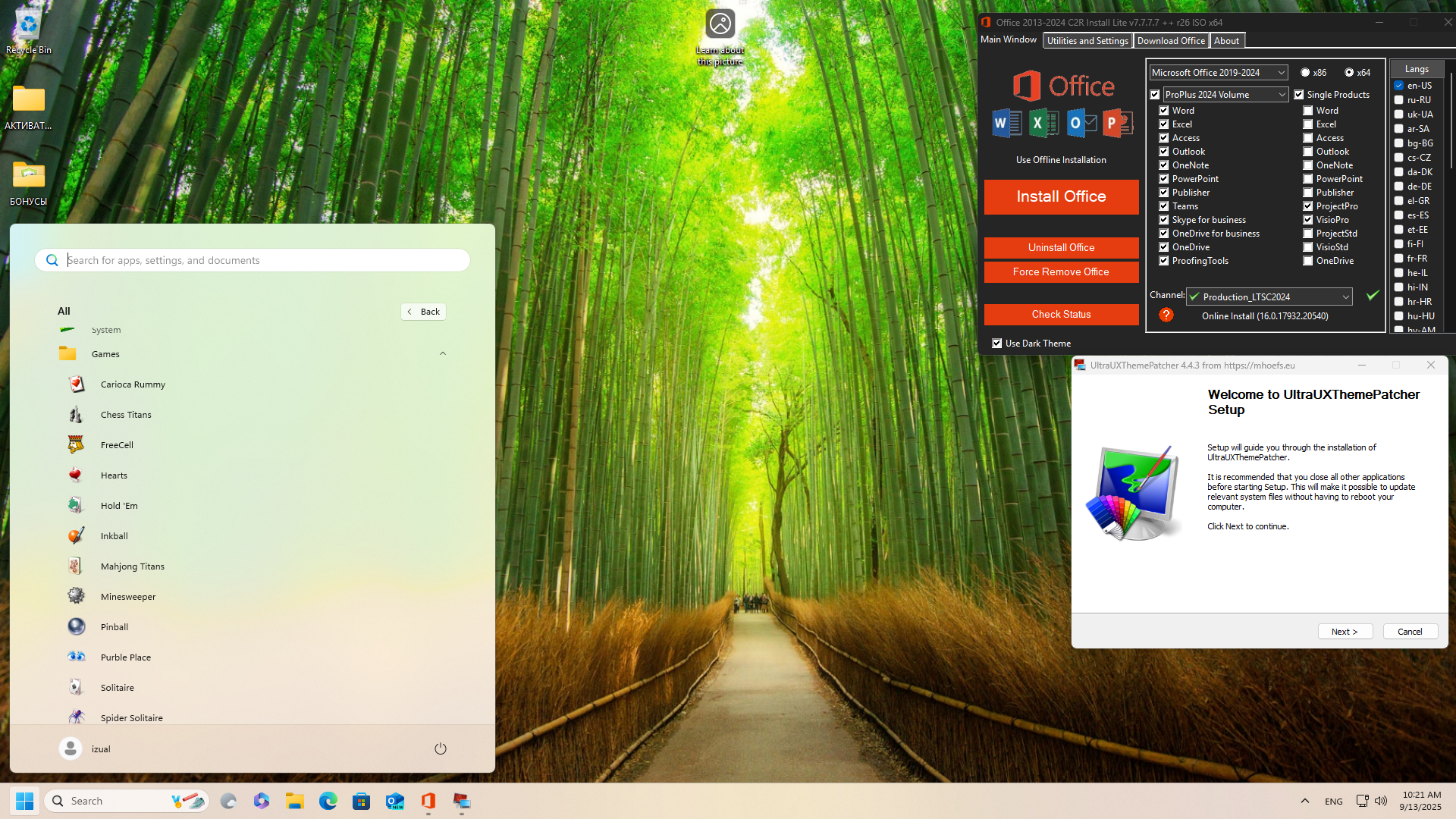
Task: Disable the Use Dark Theme checkbox
Action: (997, 344)
